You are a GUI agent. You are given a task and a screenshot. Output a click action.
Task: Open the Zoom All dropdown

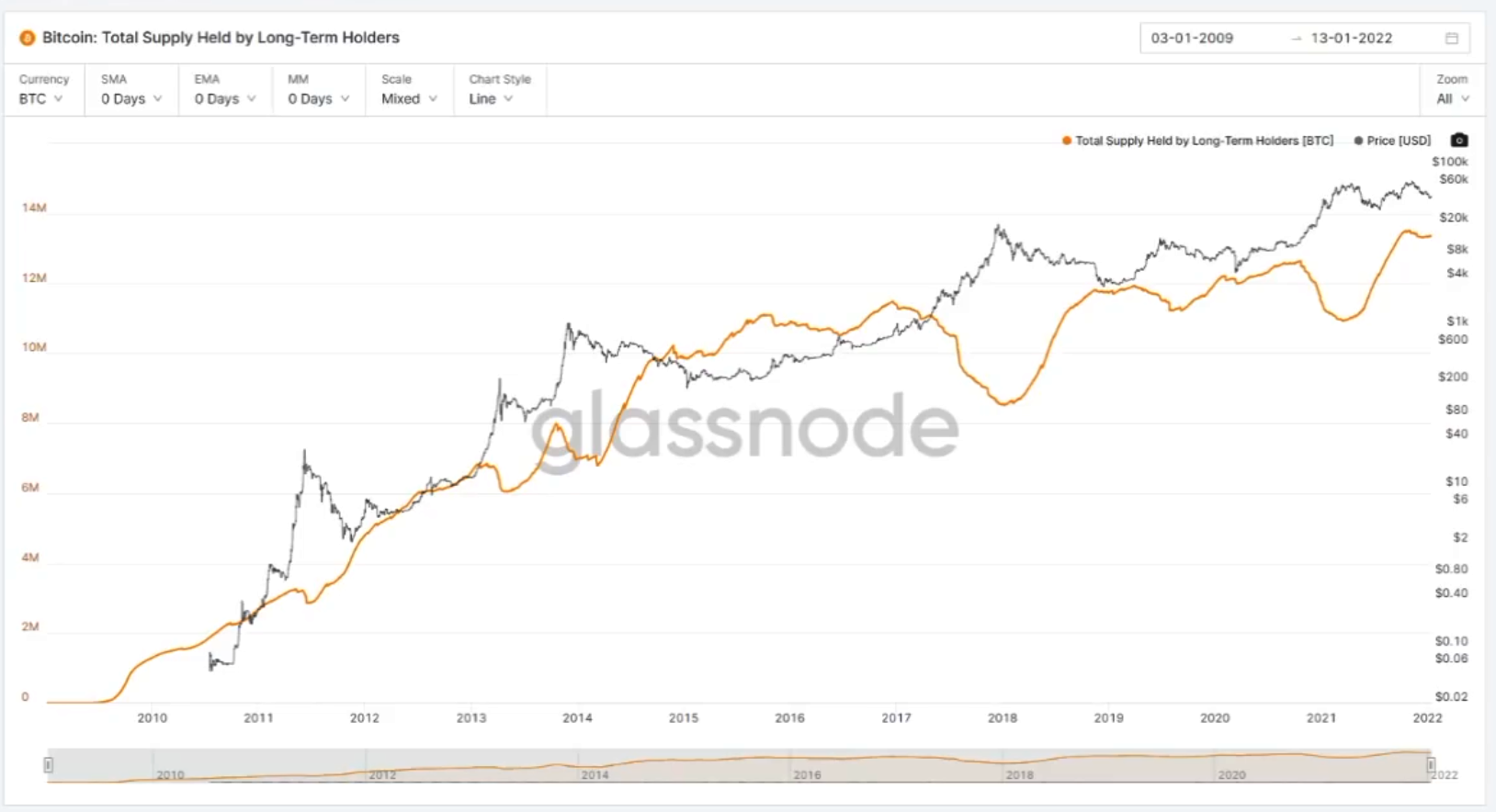[1453, 90]
